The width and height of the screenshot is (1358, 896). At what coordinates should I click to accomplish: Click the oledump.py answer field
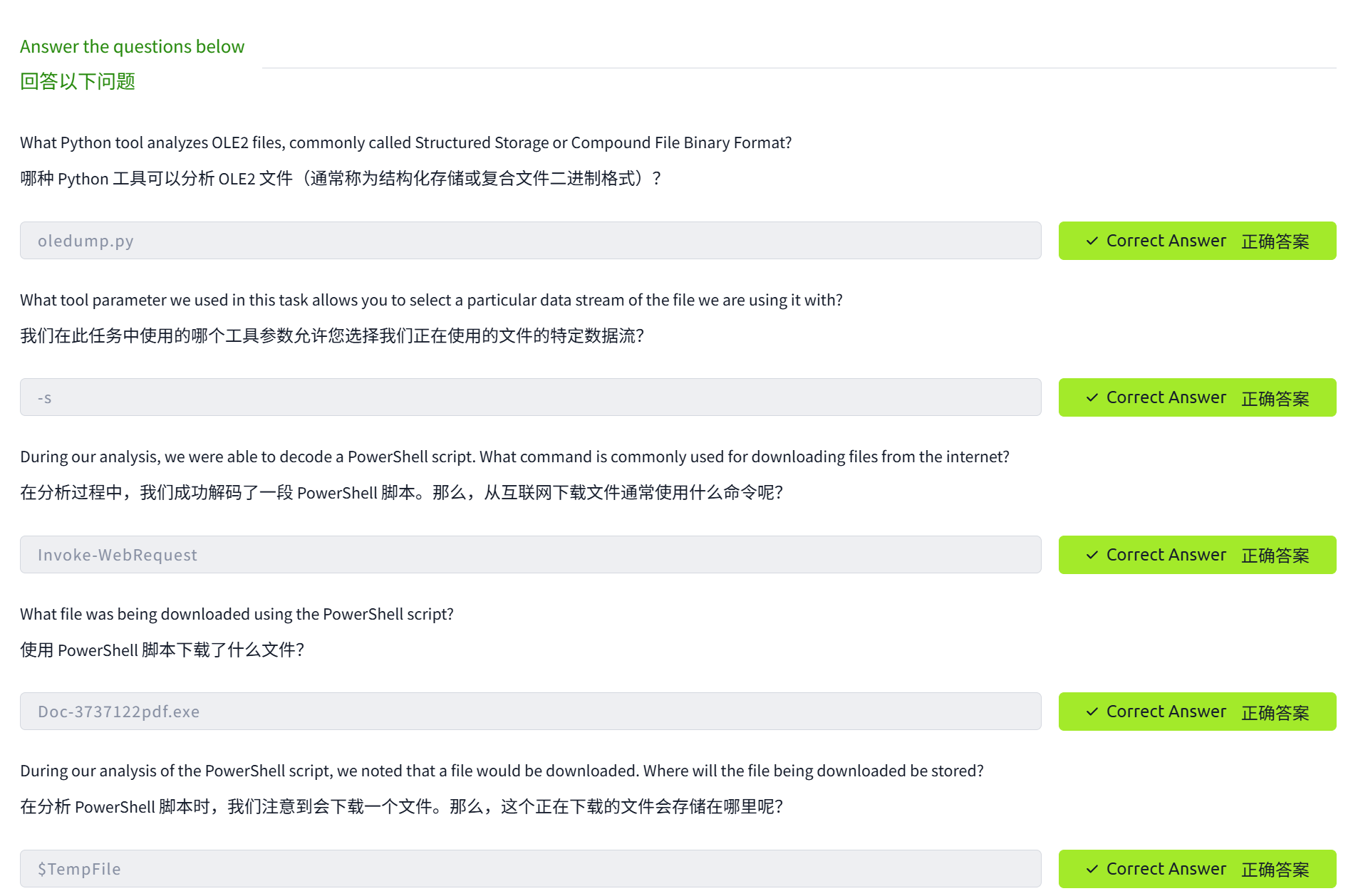point(530,241)
